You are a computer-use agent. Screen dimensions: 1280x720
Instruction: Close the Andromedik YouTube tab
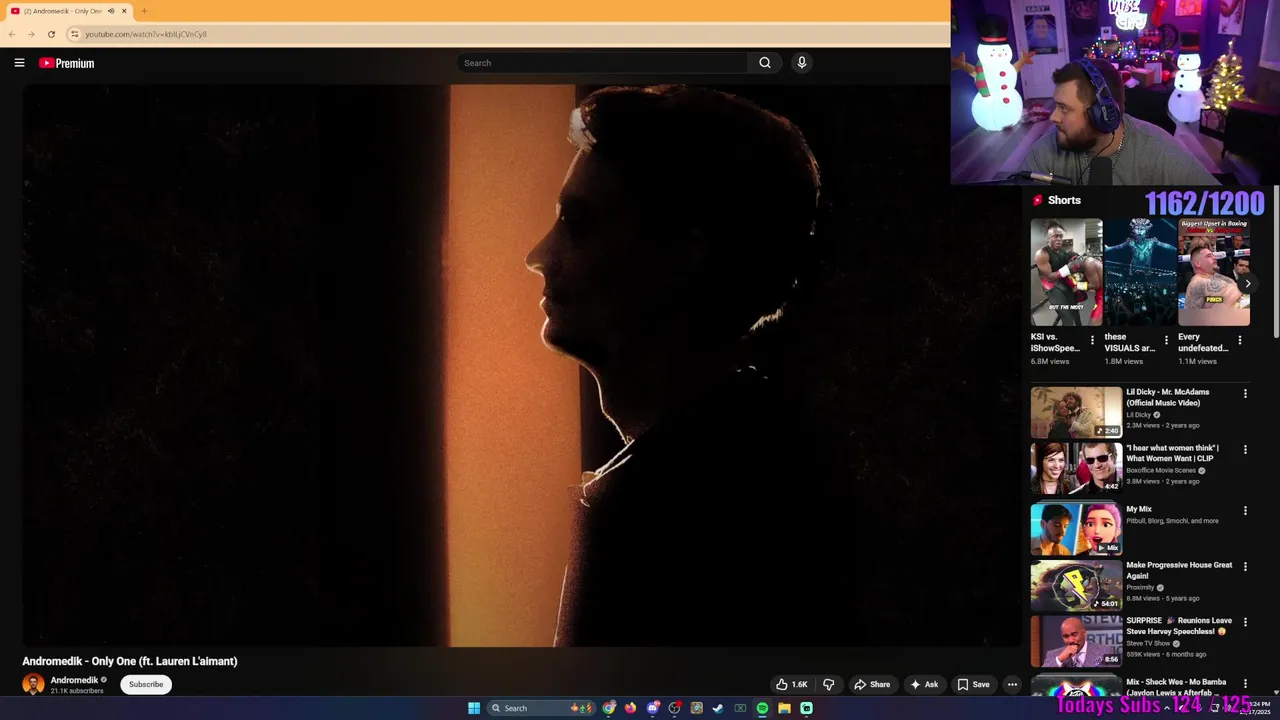pos(124,11)
